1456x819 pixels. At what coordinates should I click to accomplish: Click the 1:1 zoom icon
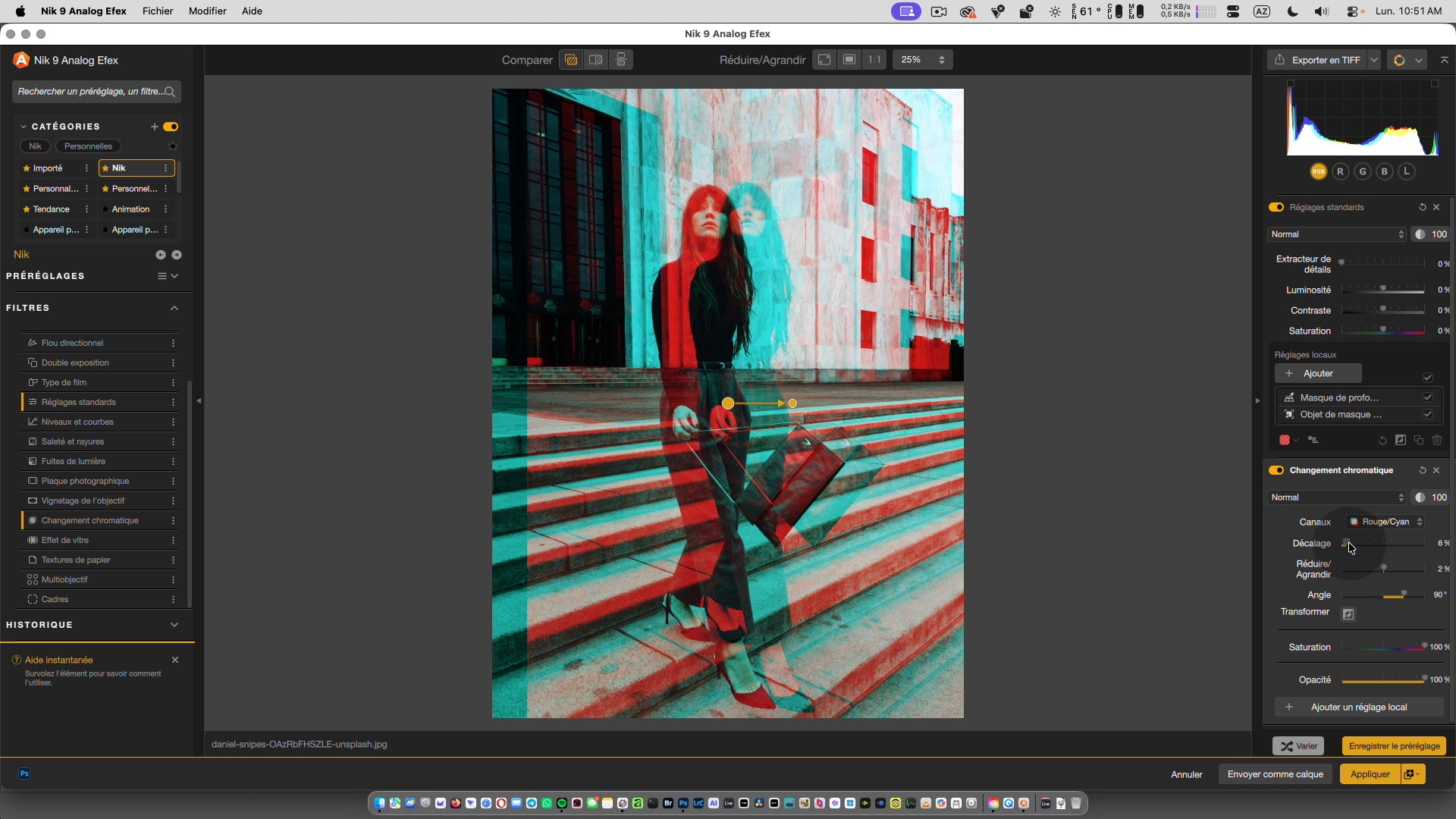(x=874, y=60)
